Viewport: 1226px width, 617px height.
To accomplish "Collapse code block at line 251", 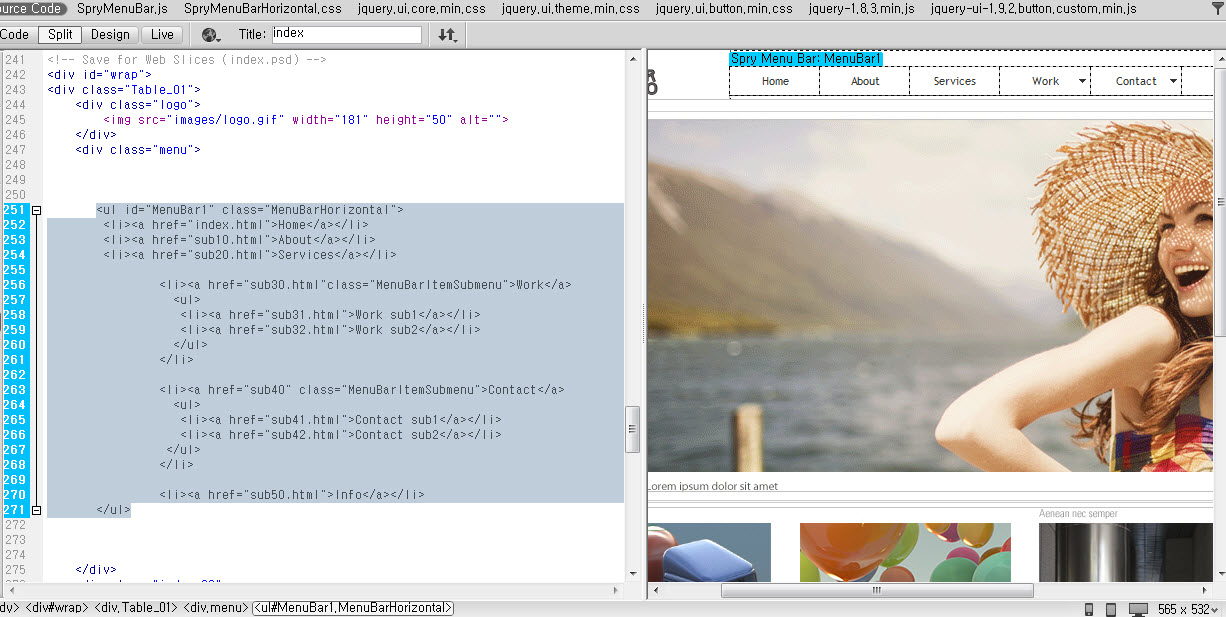I will [37, 210].
